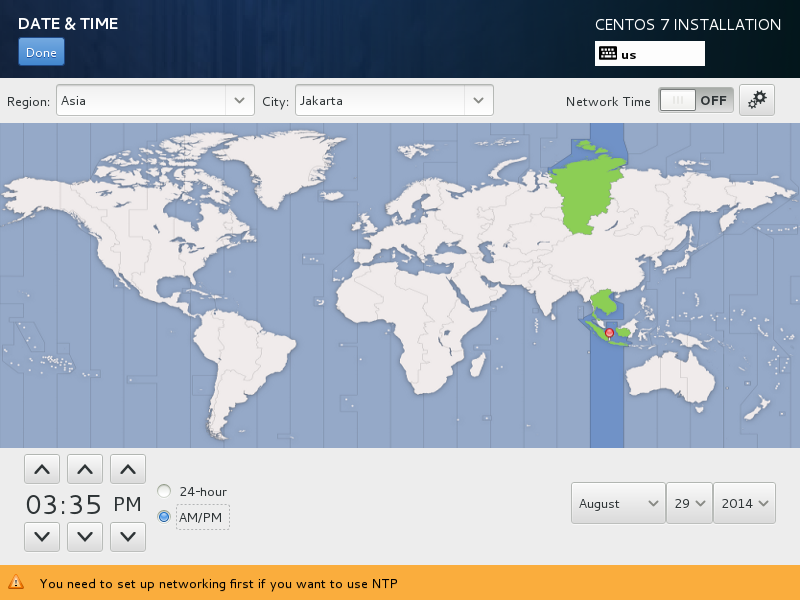Open the month dropdown showing August
The image size is (800, 600).
[618, 503]
